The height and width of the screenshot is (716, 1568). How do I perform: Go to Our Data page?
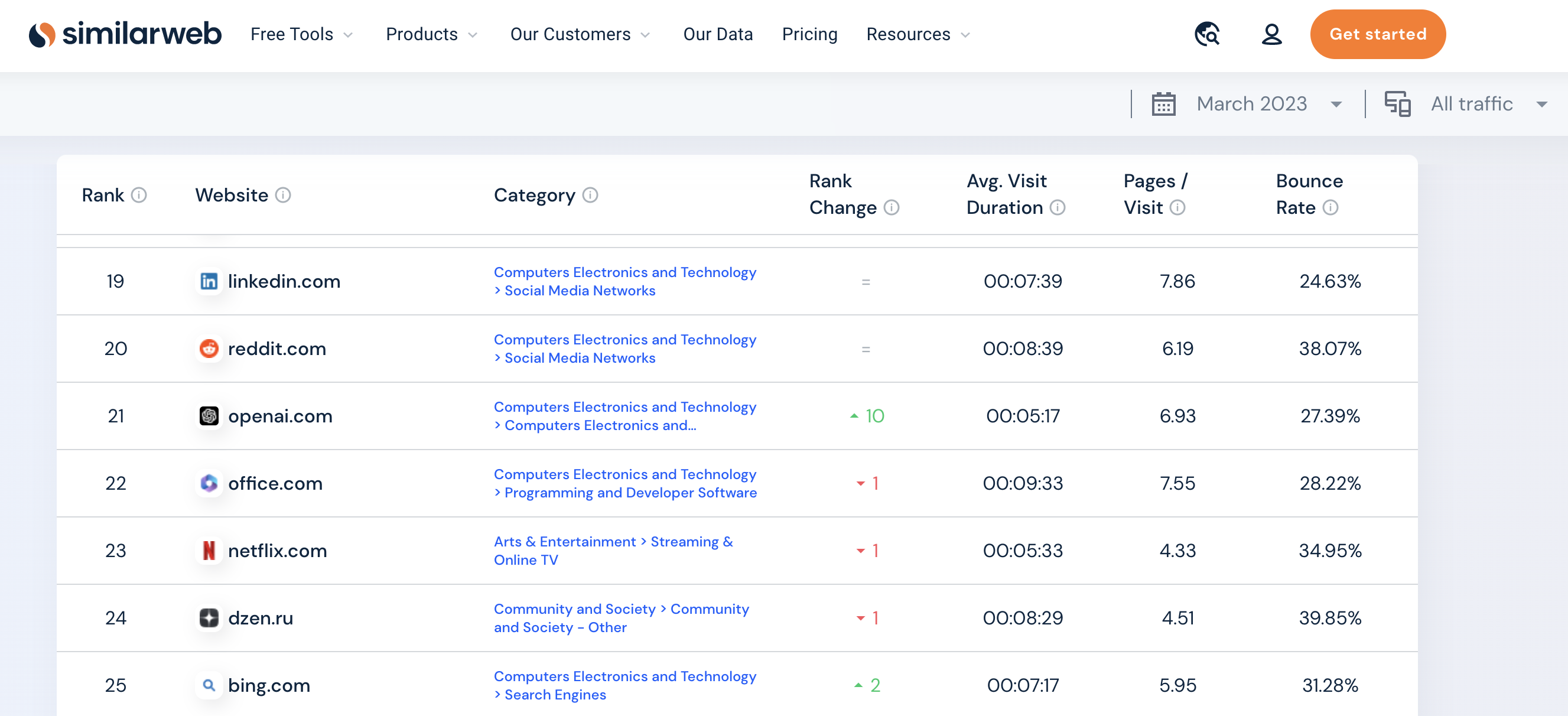(x=718, y=35)
